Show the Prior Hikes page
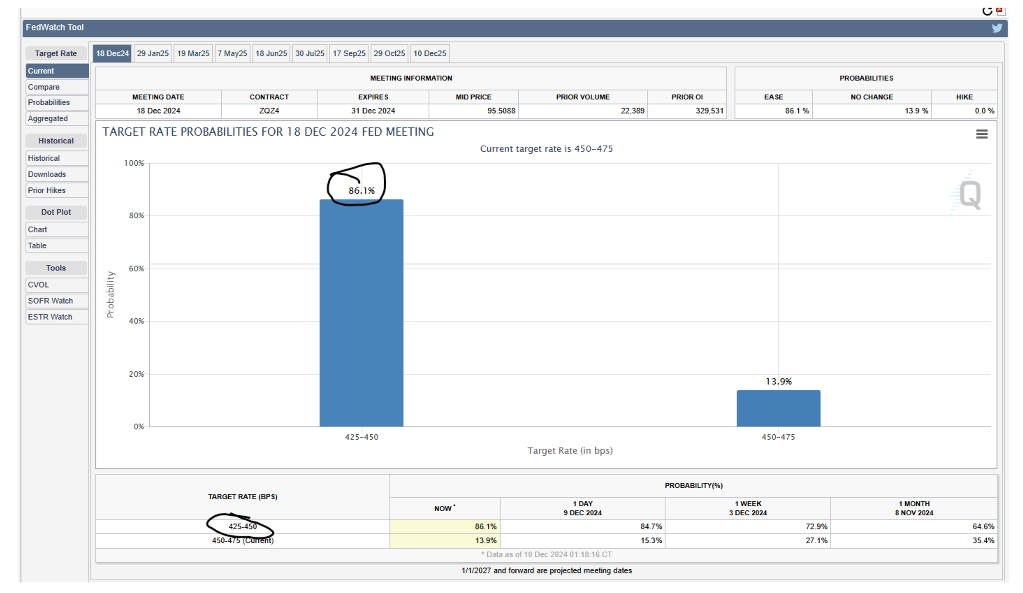The height and width of the screenshot is (593, 1023). pos(57,190)
